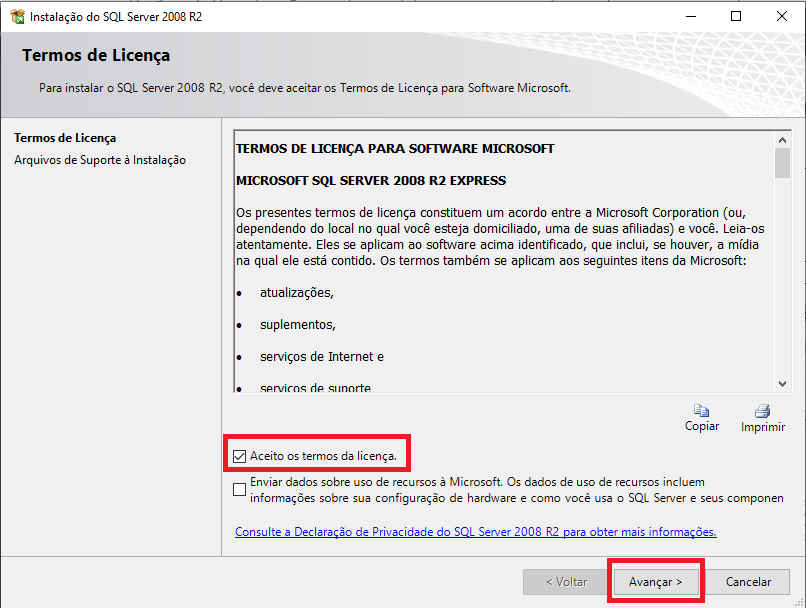The image size is (806, 608).
Task: Toggle the 'Aceito os termos da licença' checkbox
Action: (x=240, y=456)
